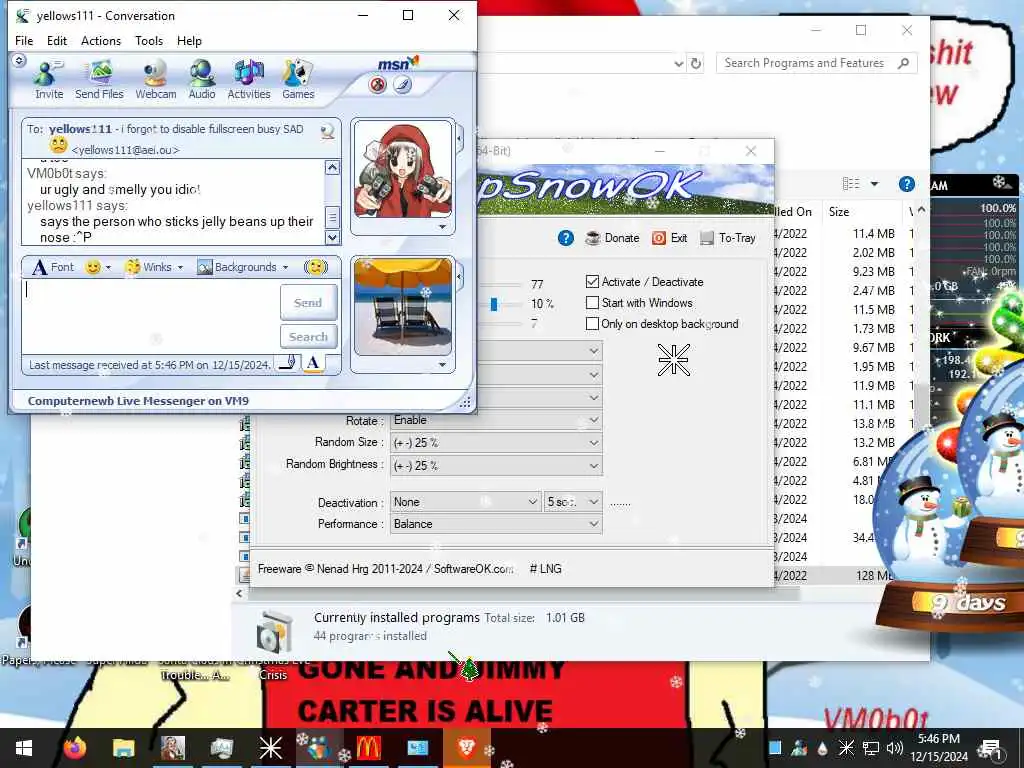Image resolution: width=1024 pixels, height=768 pixels.
Task: Open the Actions menu
Action: coord(101,40)
